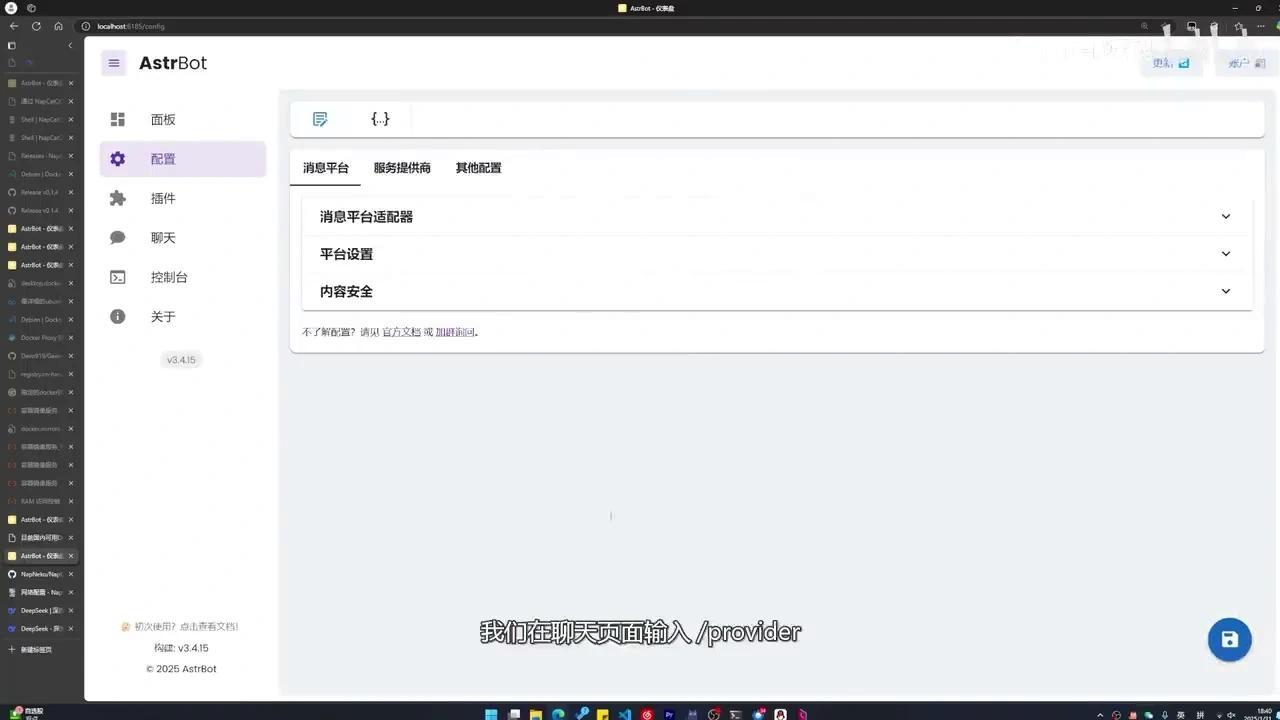This screenshot has width=1280, height=720.
Task: Click the 关于 info icon
Action: click(118, 316)
